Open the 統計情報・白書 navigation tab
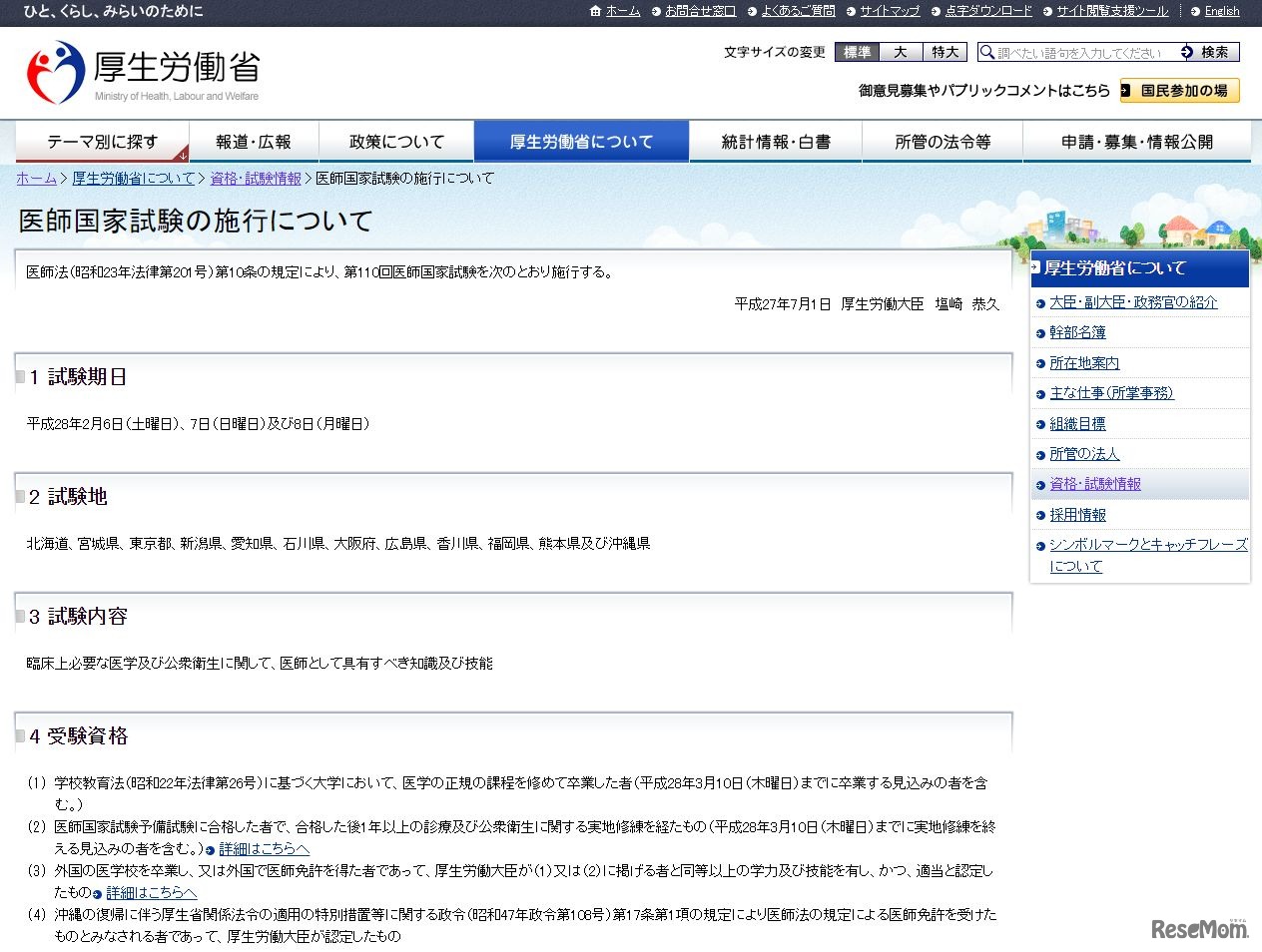Viewport: 1262px width, 952px height. pyautogui.click(x=776, y=142)
